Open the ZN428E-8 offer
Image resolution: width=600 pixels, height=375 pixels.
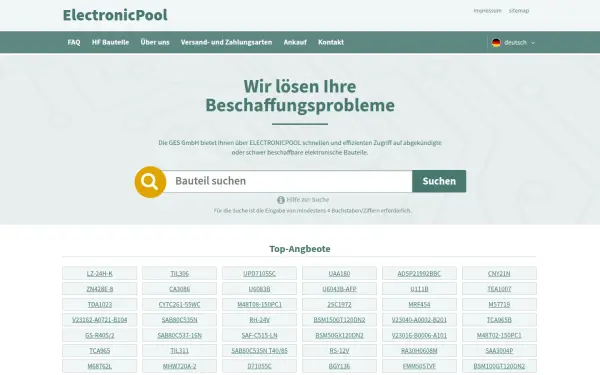(99, 289)
